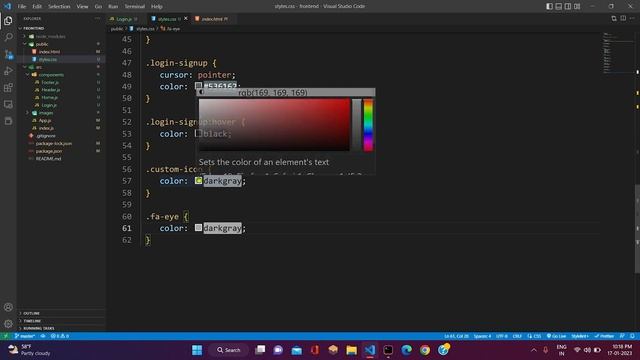The height and width of the screenshot is (360, 640).
Task: Switch to the index.html editor tab
Action: (214, 19)
